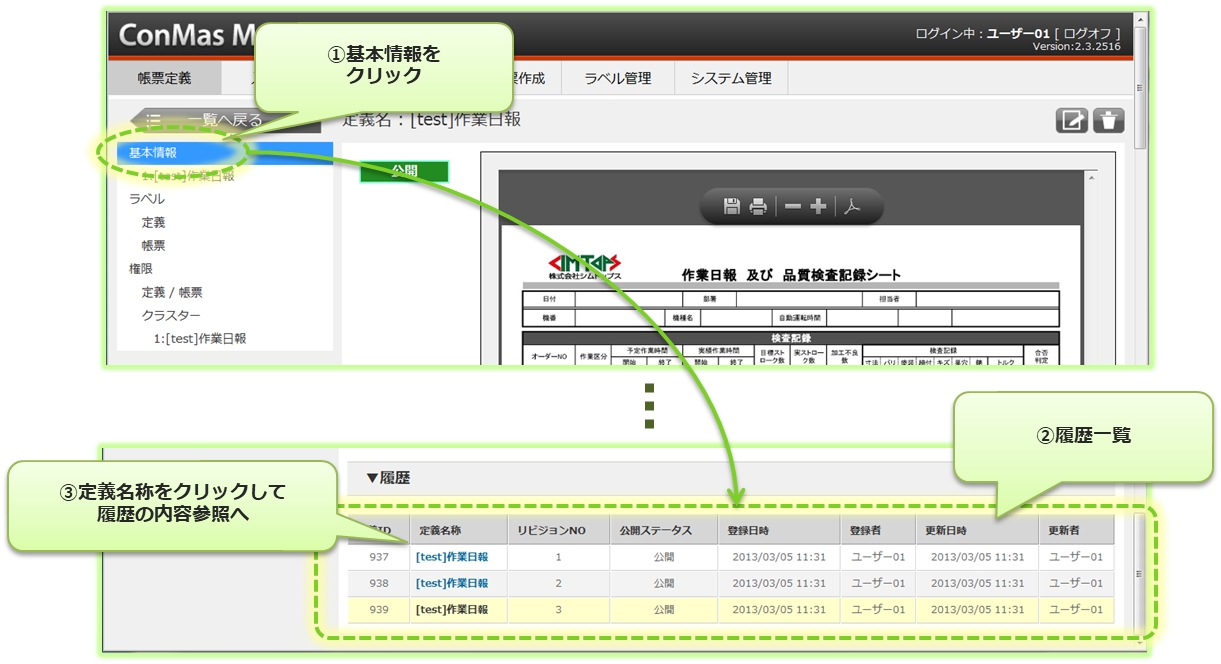
Task: Click the Adobe Acrobat toolbar icon
Action: pos(850,206)
